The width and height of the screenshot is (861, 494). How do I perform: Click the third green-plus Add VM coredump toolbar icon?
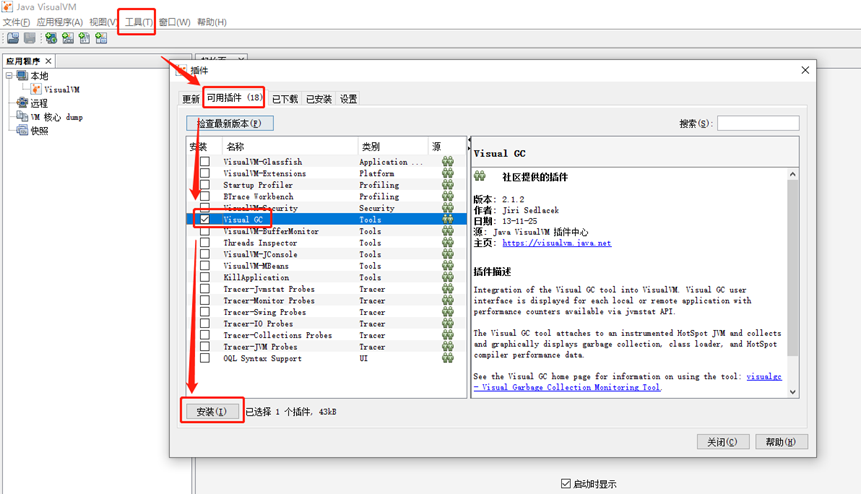pyautogui.click(x=84, y=38)
